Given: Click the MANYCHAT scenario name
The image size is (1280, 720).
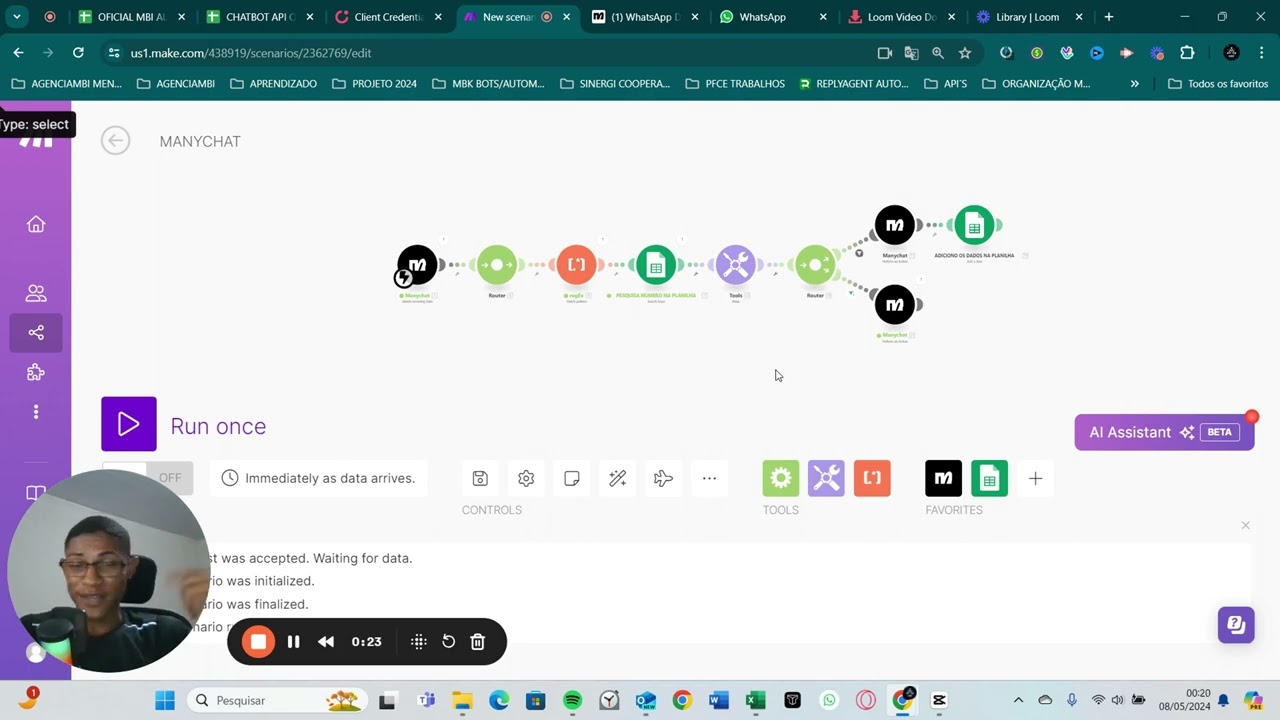Looking at the screenshot, I should [x=200, y=141].
